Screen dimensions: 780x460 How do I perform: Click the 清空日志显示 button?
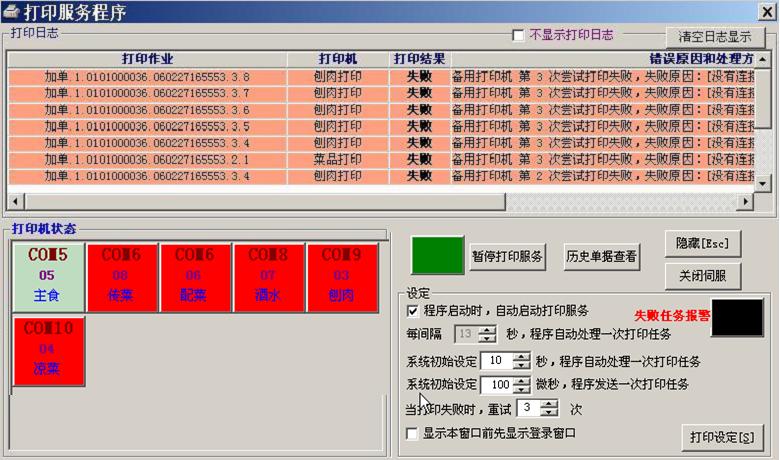[x=715, y=36]
